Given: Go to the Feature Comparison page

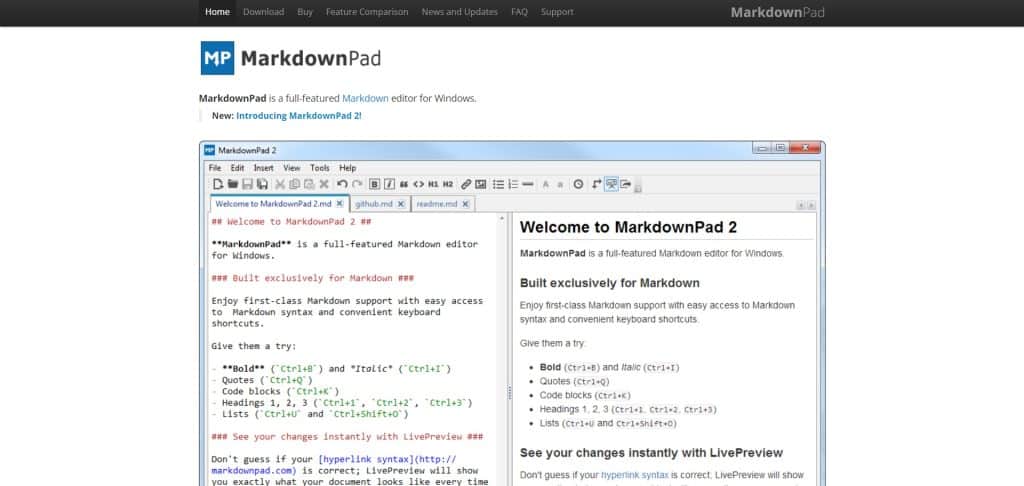Looking at the screenshot, I should click(x=367, y=12).
